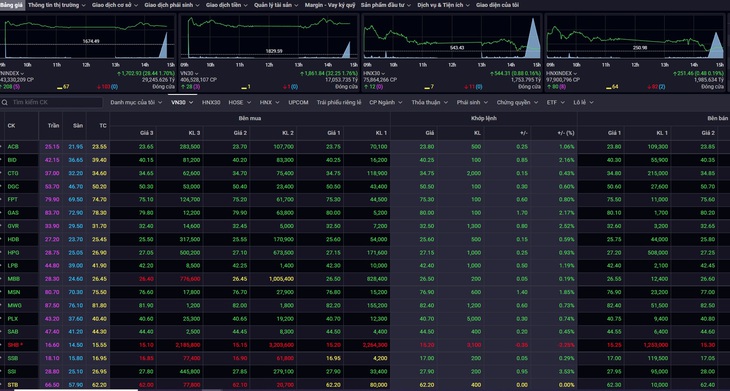Click the search magnifier icon
Screen dimensions: 730x391
[4, 102]
